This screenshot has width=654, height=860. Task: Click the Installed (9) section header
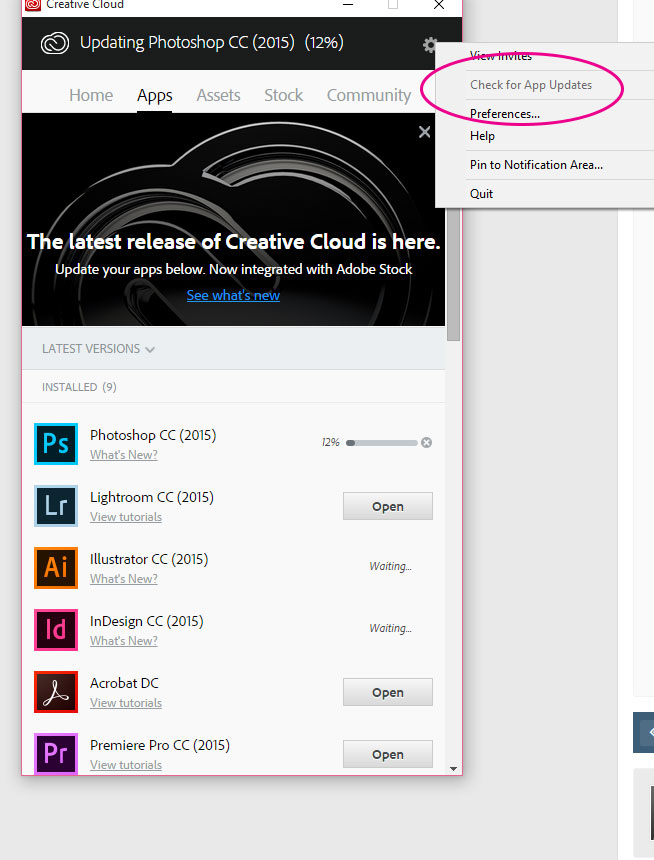pyautogui.click(x=79, y=387)
